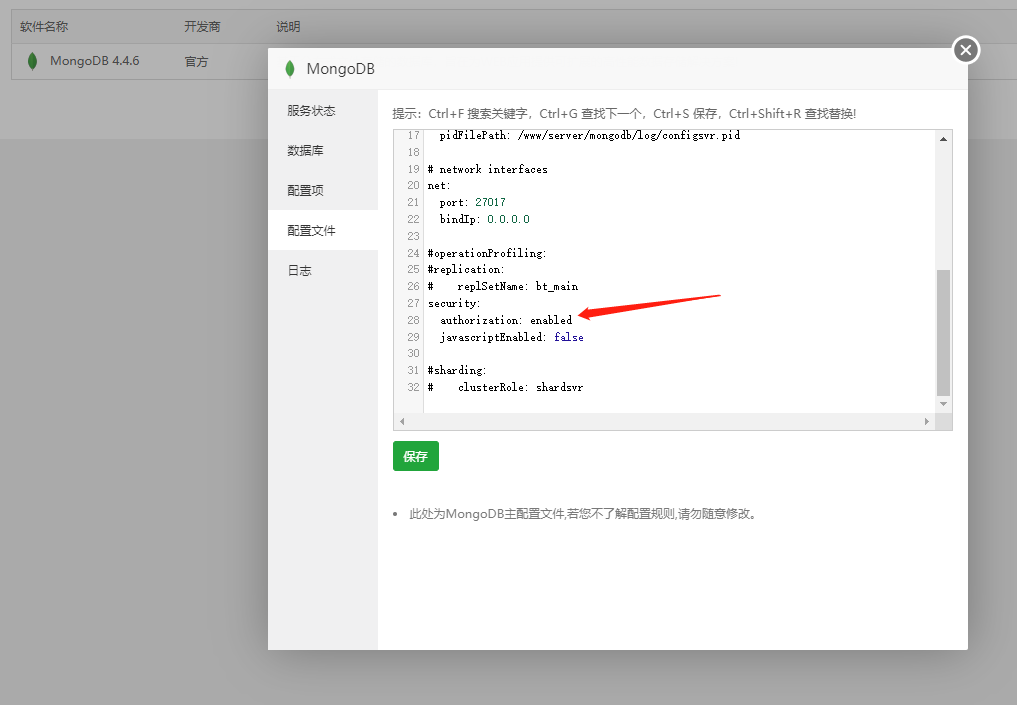
Task: Click the MongoDB dialog title text
Action: (341, 69)
